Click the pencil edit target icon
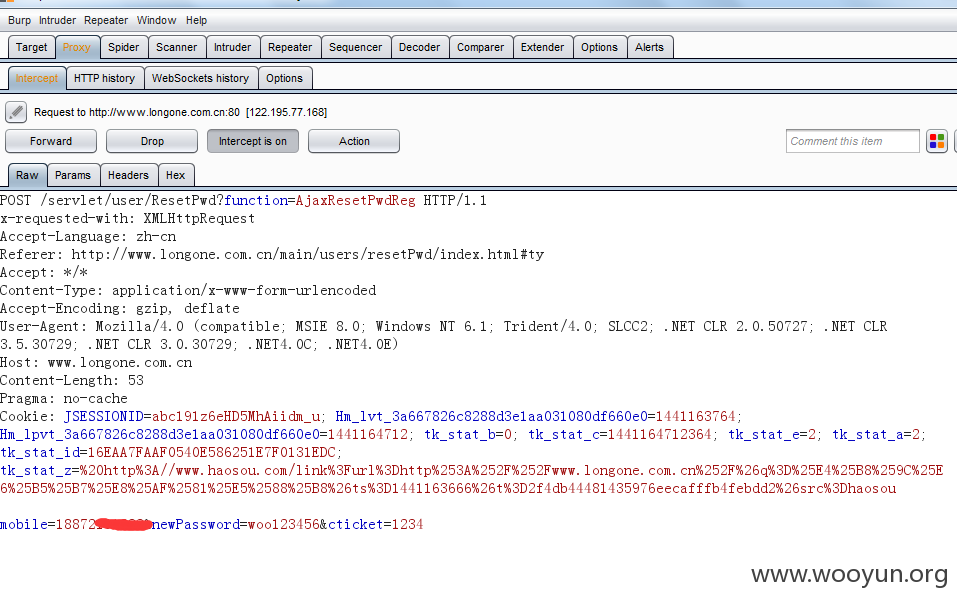Image resolution: width=957 pixels, height=603 pixels. (x=16, y=112)
